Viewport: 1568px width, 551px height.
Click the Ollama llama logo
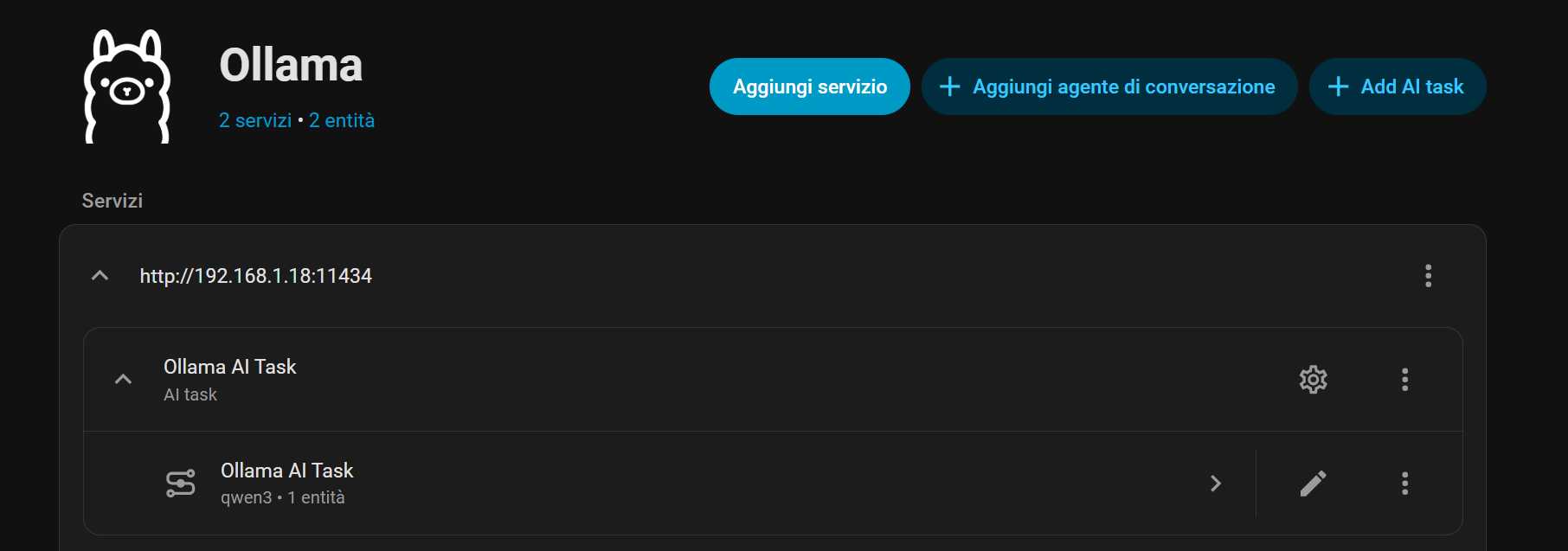(126, 86)
